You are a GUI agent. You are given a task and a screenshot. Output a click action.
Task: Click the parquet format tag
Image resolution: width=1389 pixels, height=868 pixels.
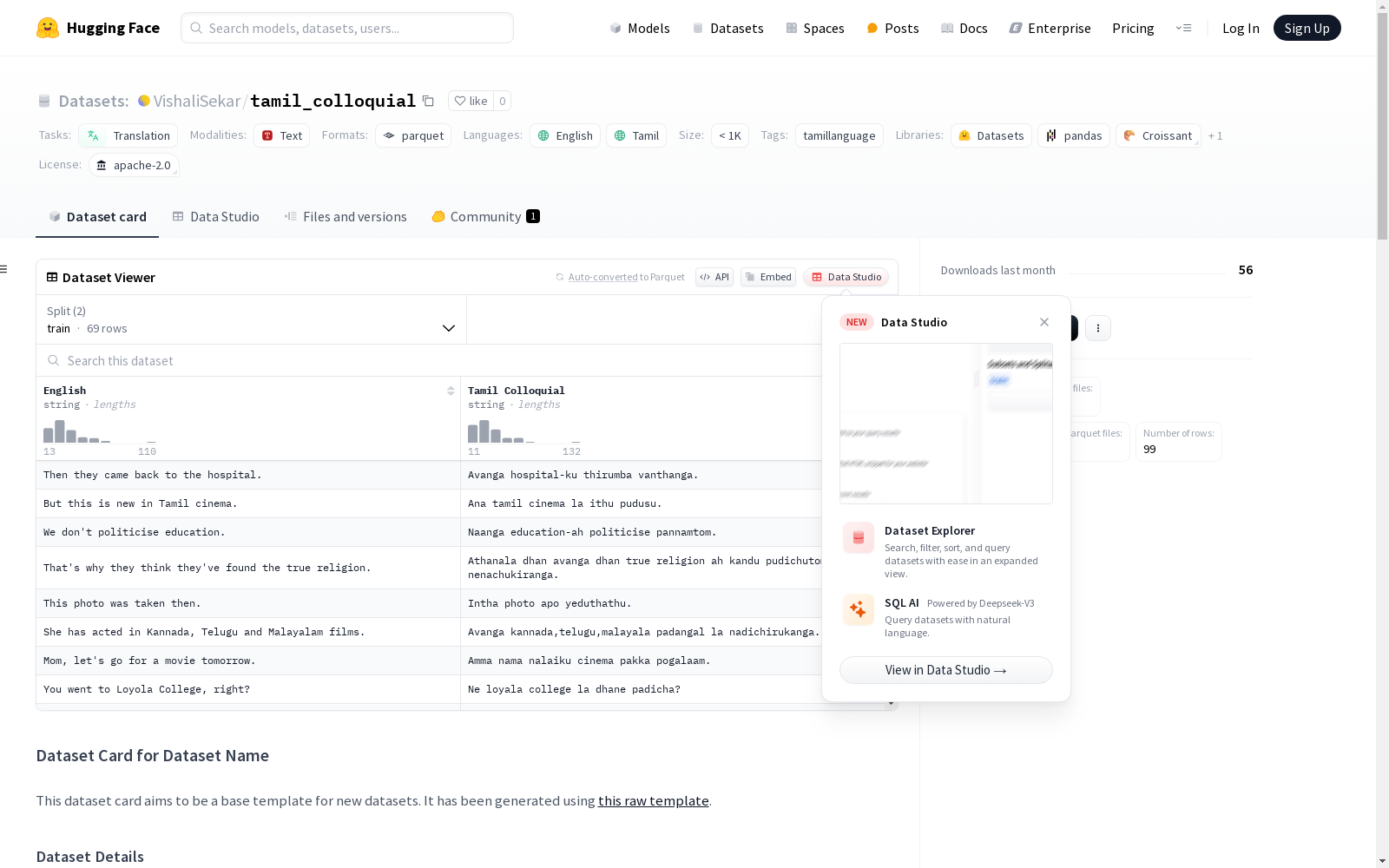[x=413, y=135]
